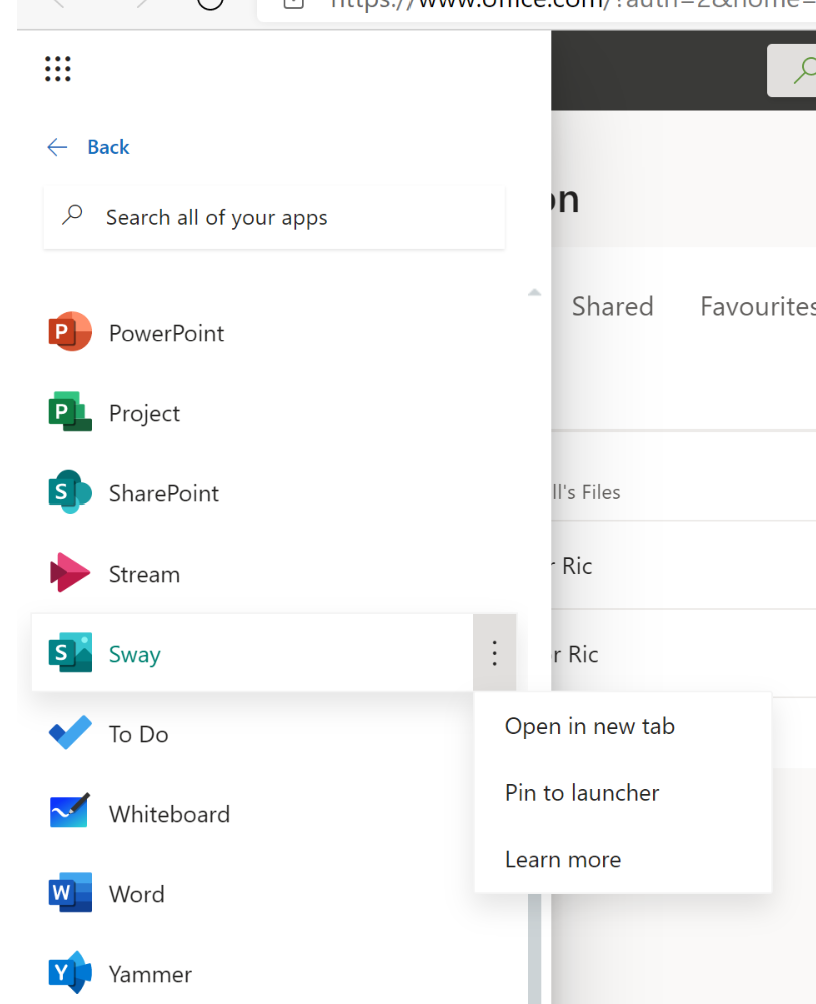
Task: Launch SharePoint from its icon
Action: 70,493
